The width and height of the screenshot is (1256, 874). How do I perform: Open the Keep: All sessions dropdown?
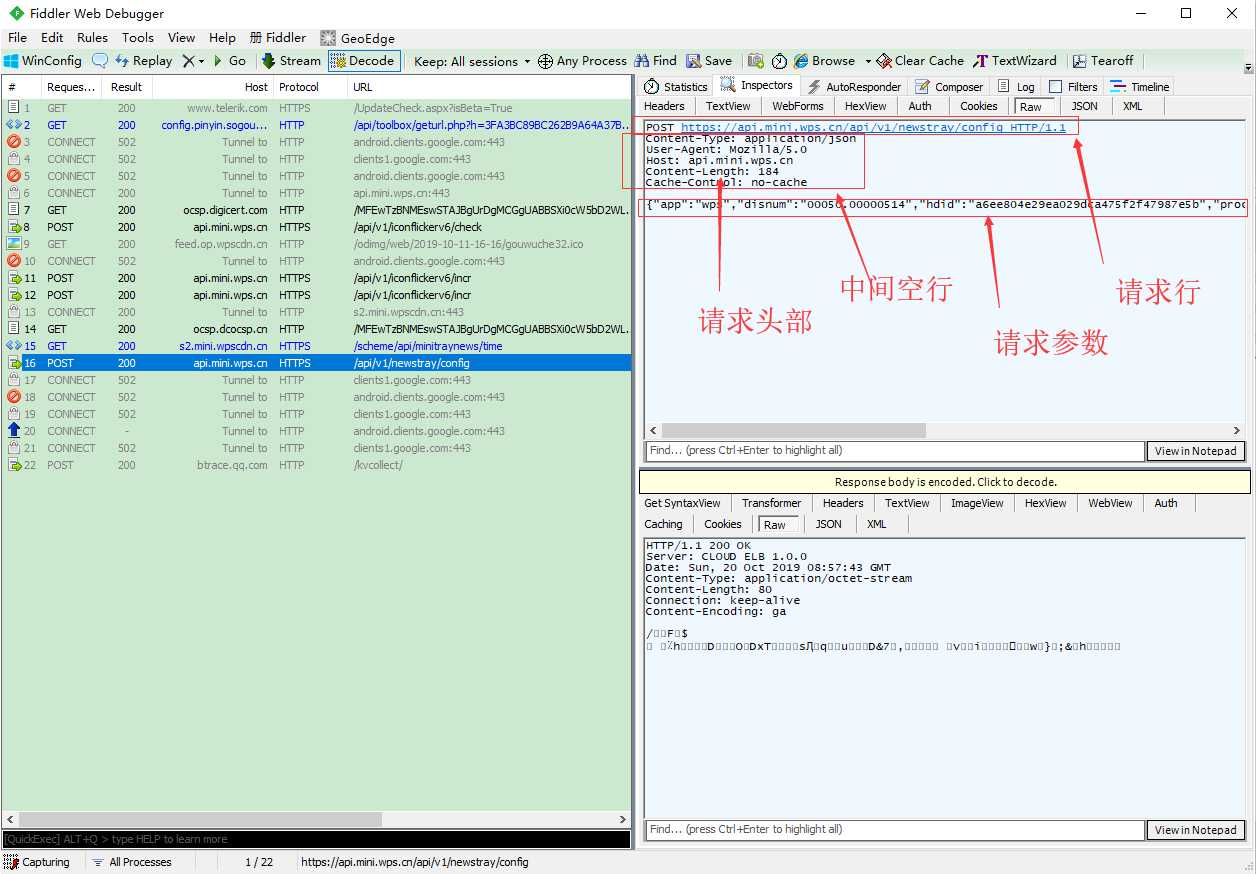click(x=472, y=61)
